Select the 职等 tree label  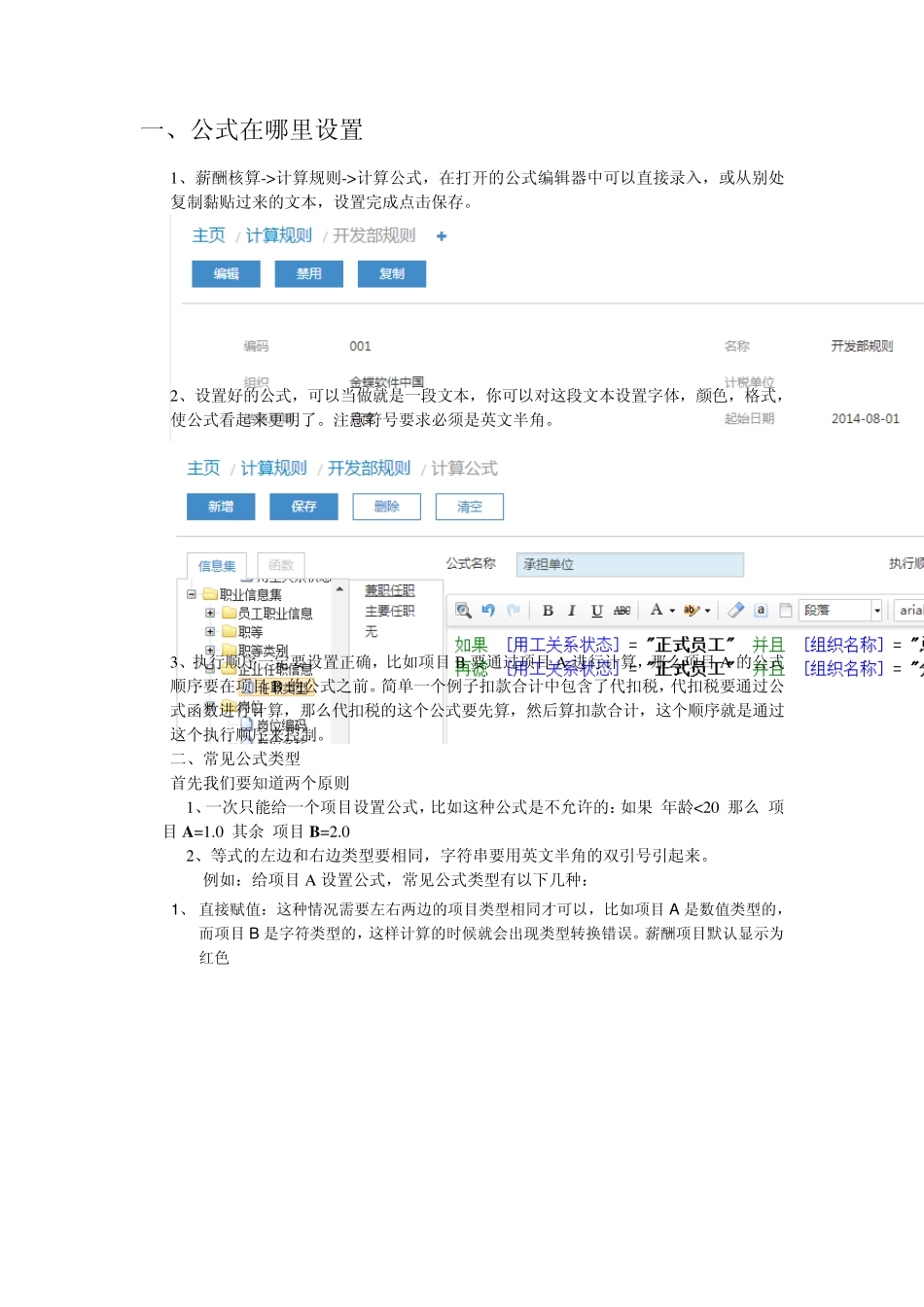pos(250,632)
